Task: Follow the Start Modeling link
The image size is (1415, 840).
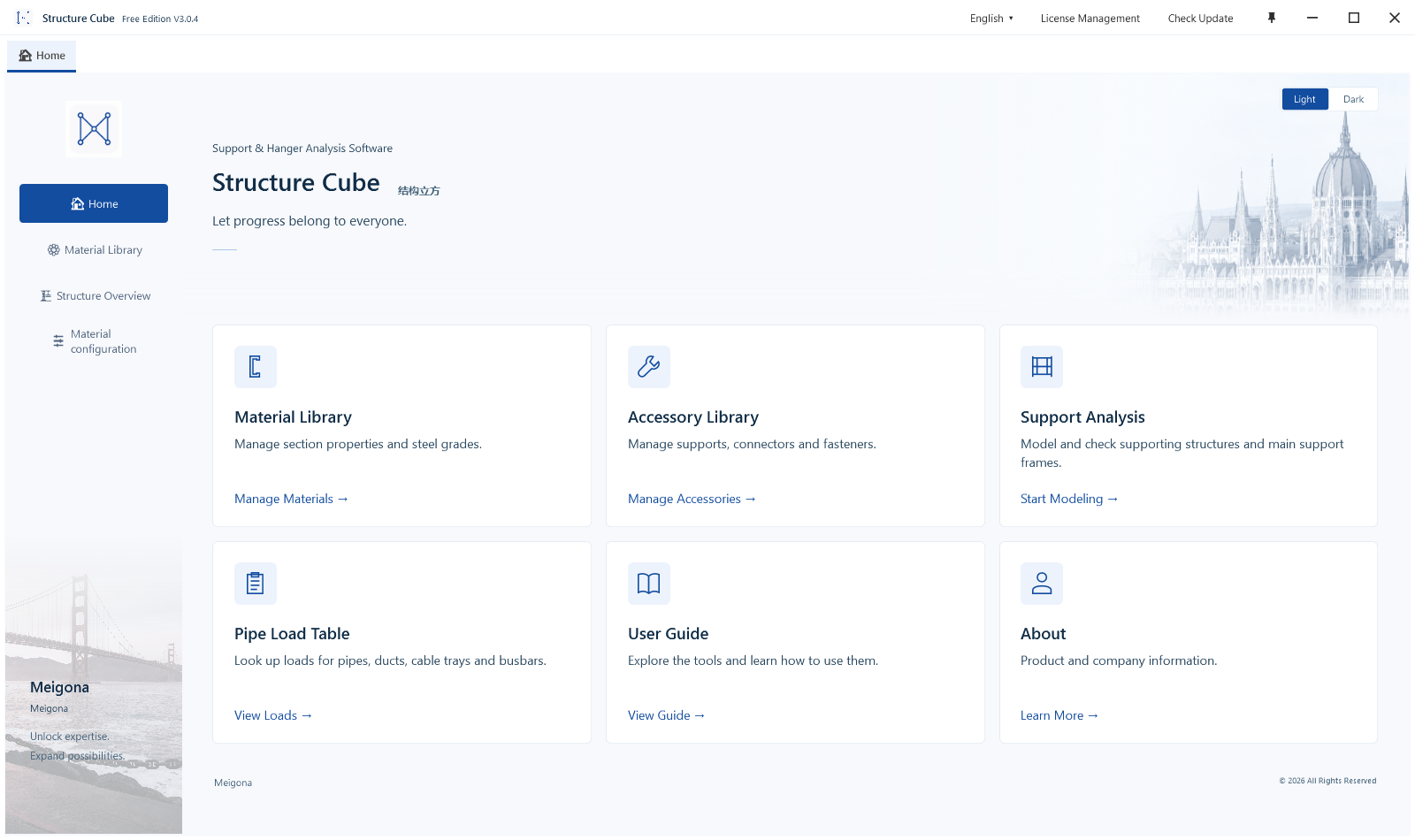Action: click(1069, 499)
